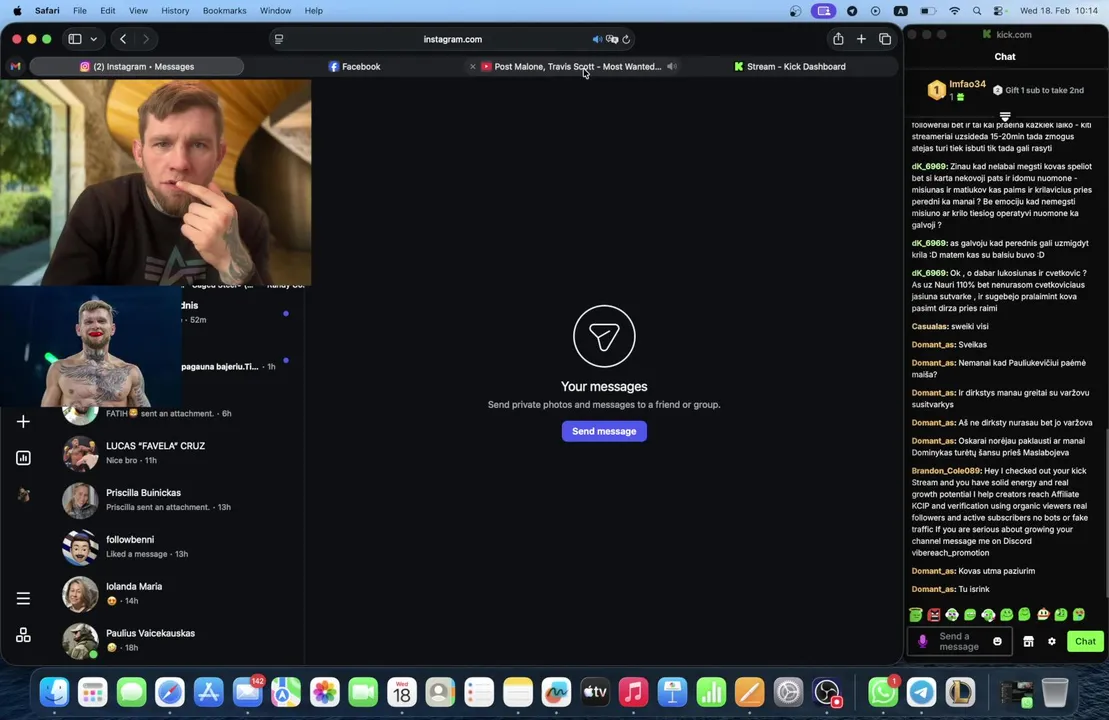Mute audio using the address bar speaker icon
Viewport: 1109px width, 720px height.
(x=597, y=39)
